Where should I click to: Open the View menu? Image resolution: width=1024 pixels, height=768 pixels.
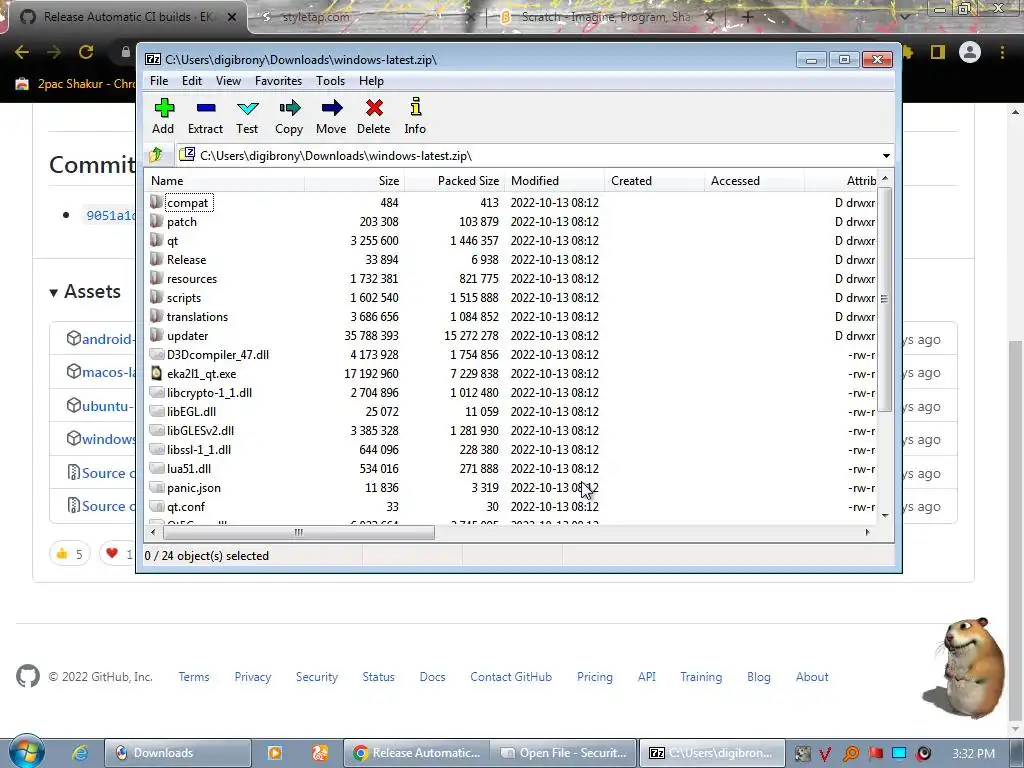click(x=228, y=80)
